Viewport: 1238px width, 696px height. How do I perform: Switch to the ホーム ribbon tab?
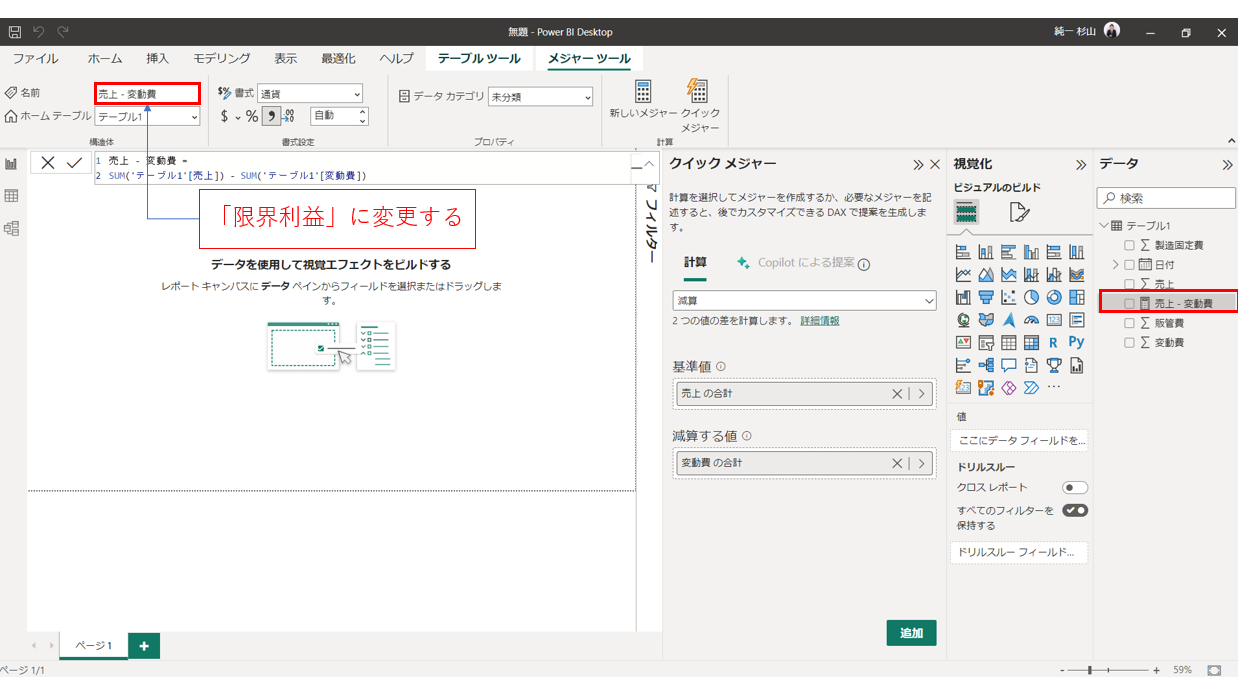pyautogui.click(x=105, y=59)
